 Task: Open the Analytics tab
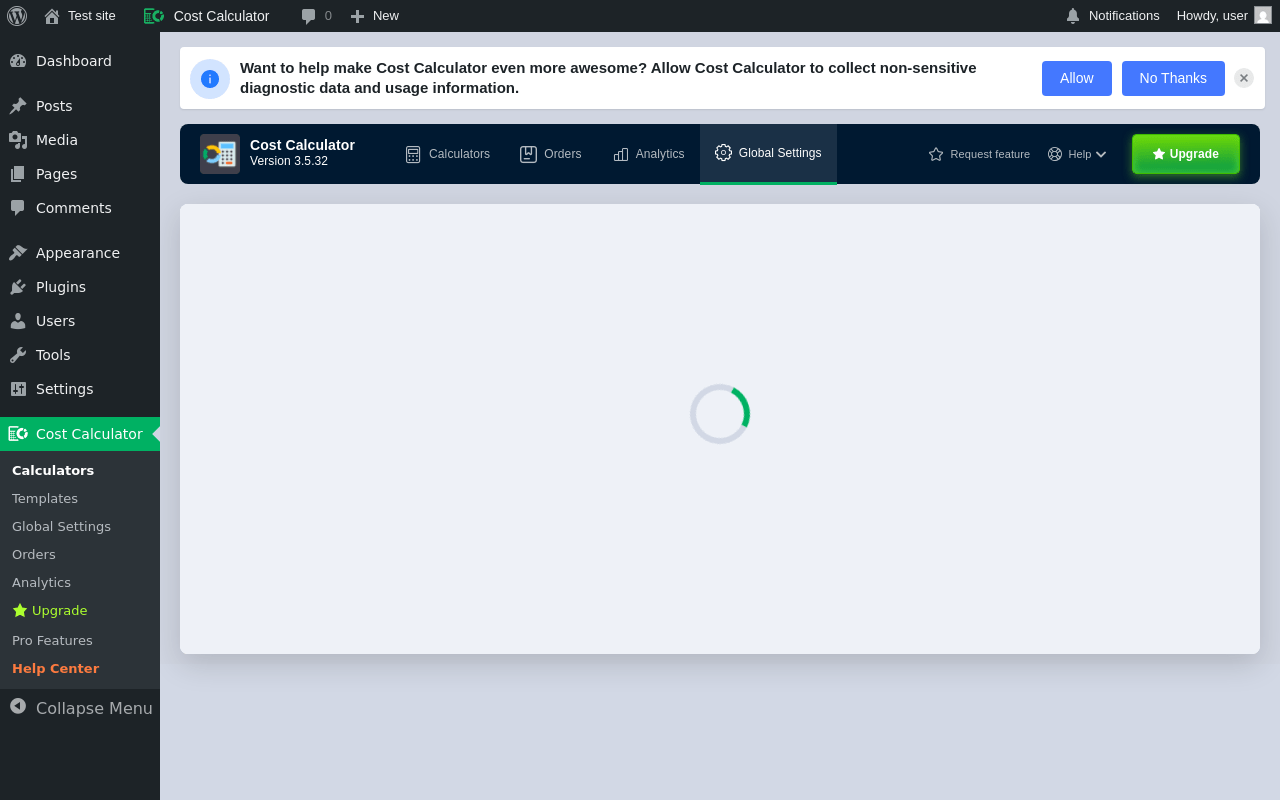tap(649, 154)
